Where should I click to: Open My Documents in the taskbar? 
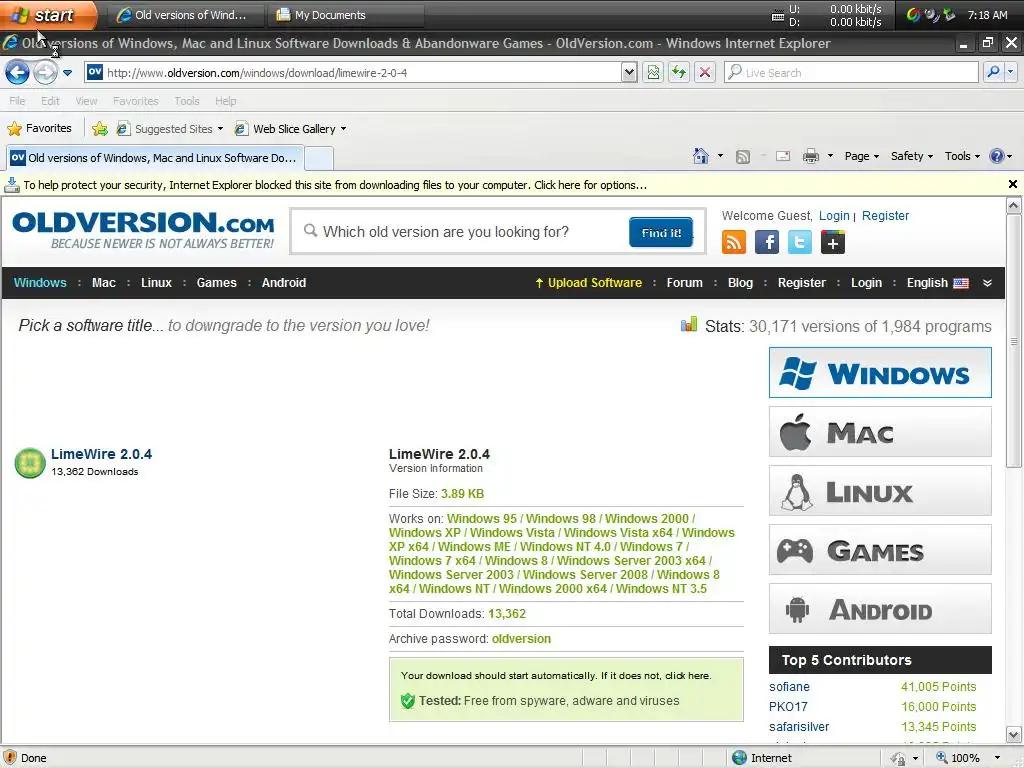tap(345, 15)
